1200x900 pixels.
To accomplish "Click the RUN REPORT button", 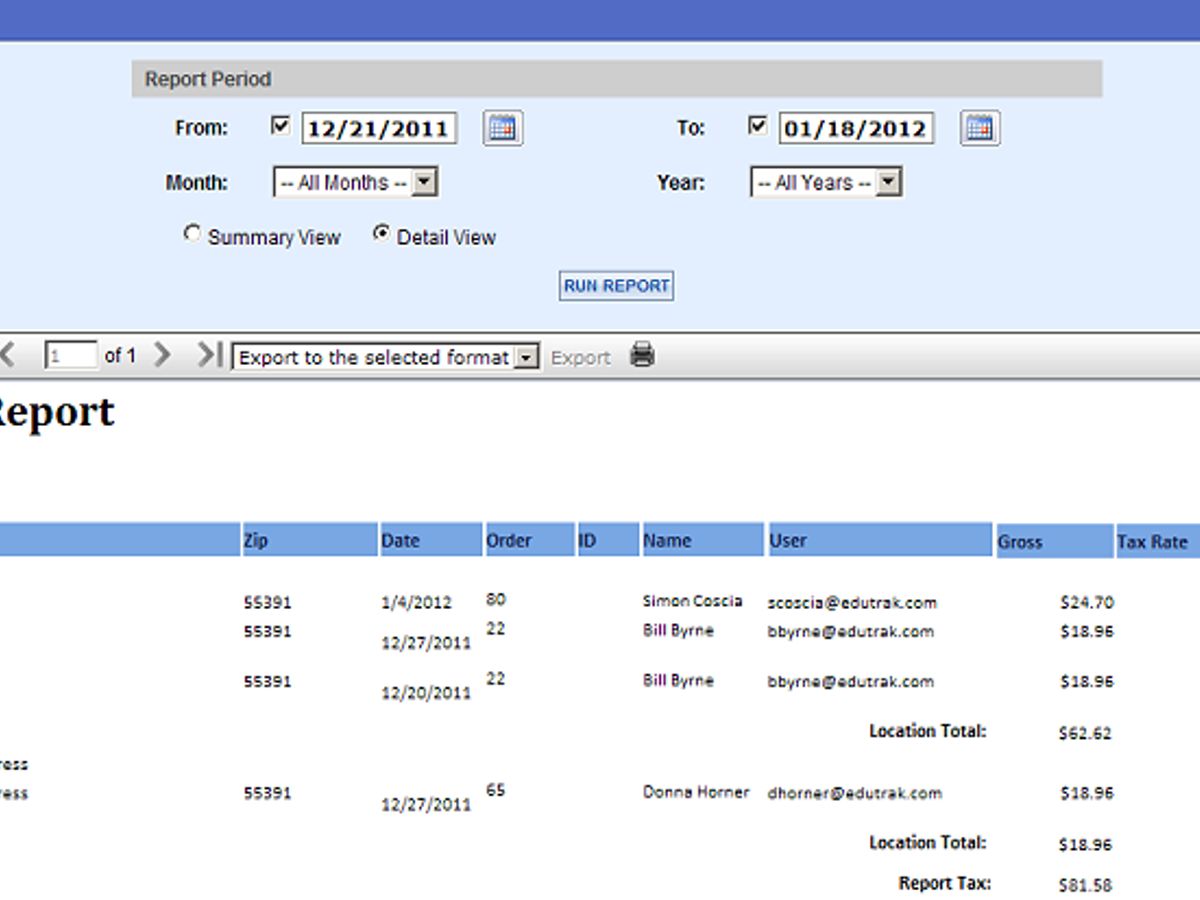I will coord(615,286).
